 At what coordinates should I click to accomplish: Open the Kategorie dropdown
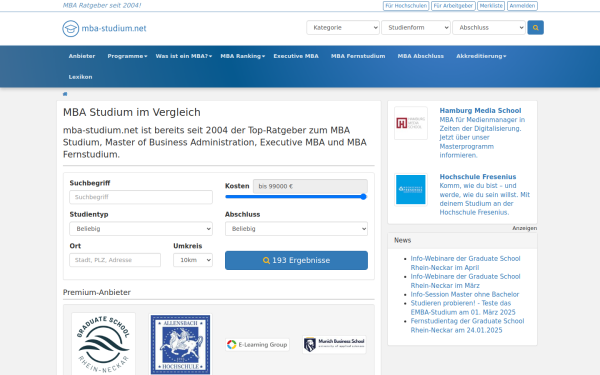[343, 28]
